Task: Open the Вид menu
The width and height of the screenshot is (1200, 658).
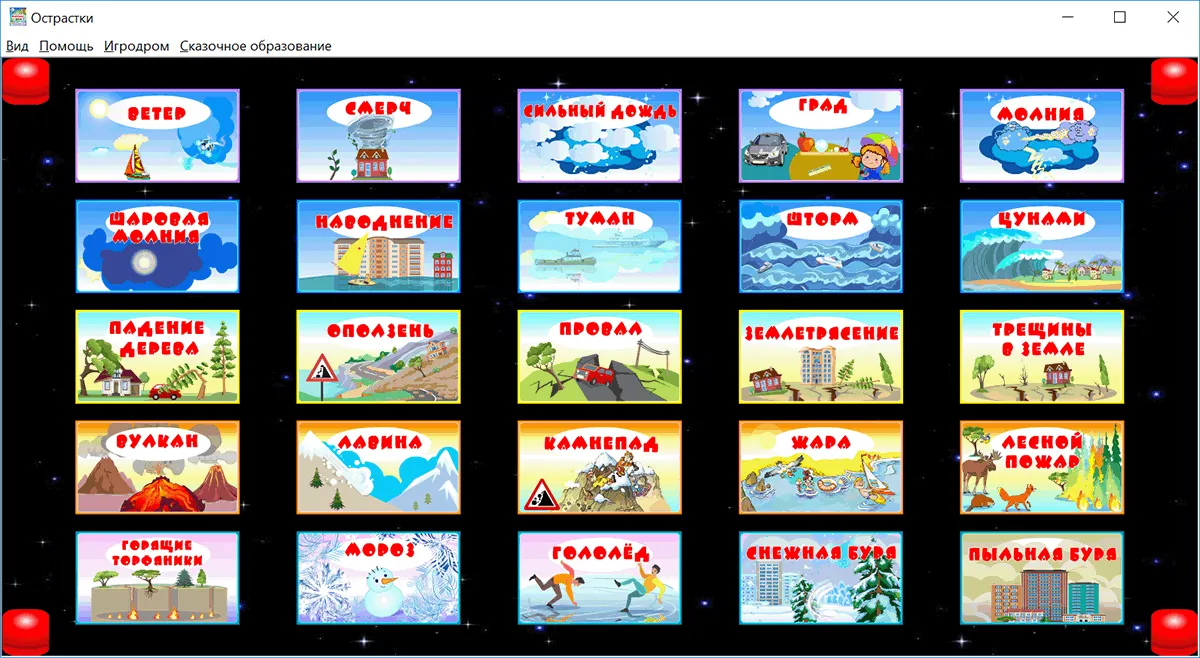Action: point(17,46)
